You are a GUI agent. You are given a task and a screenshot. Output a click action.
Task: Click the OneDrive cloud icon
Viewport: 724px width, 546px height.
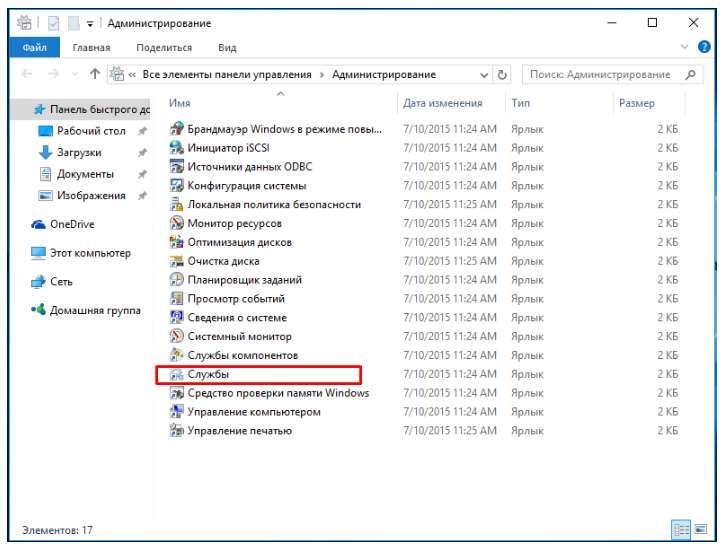coord(38,224)
